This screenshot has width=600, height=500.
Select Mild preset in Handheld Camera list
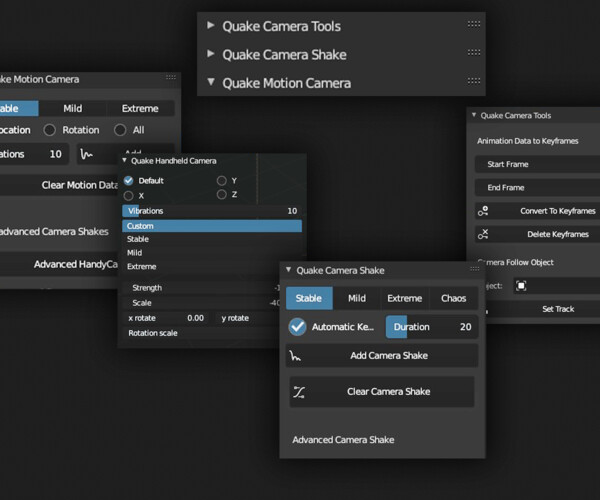[x=212, y=253]
